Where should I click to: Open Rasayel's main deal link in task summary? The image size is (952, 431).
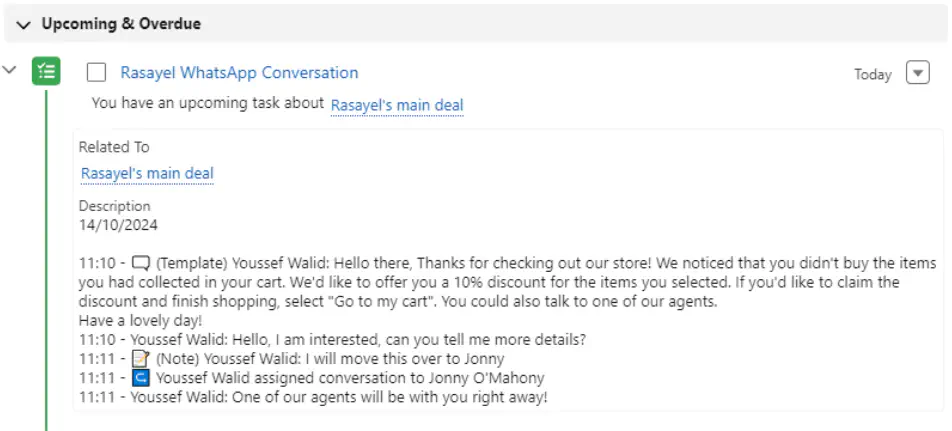click(397, 106)
